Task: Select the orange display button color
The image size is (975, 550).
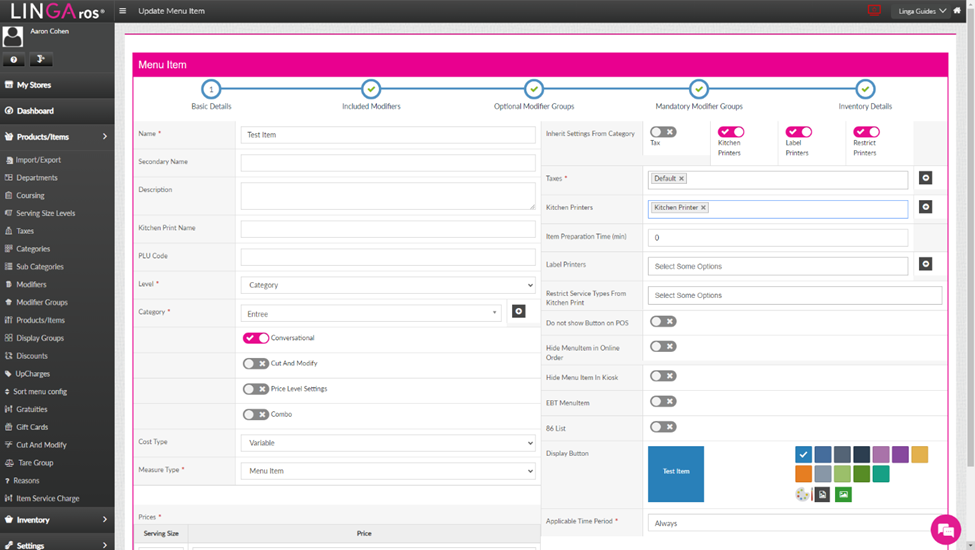Action: 803,474
